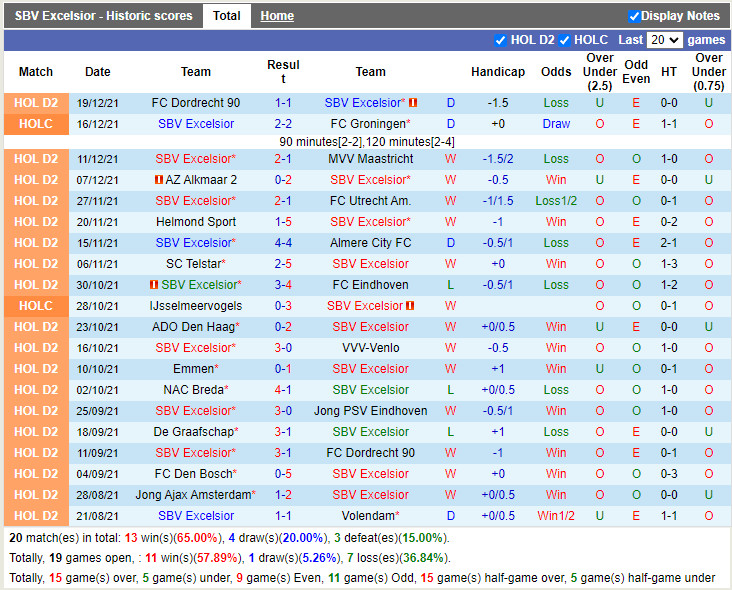Click the 4-4 result against Almere City

click(x=283, y=243)
